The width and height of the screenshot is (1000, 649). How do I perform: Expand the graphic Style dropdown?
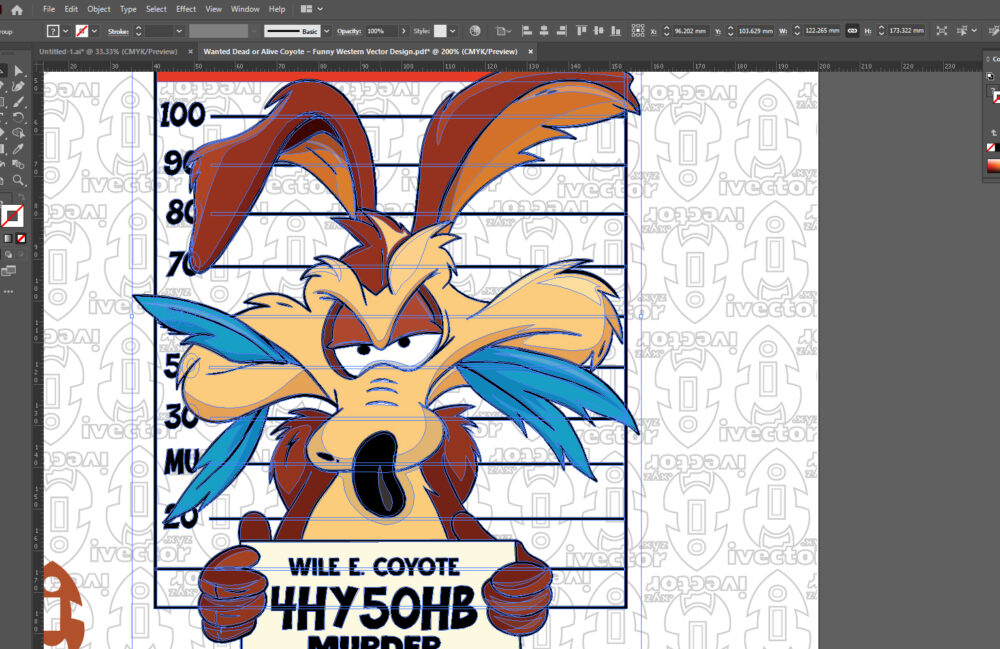coord(453,31)
